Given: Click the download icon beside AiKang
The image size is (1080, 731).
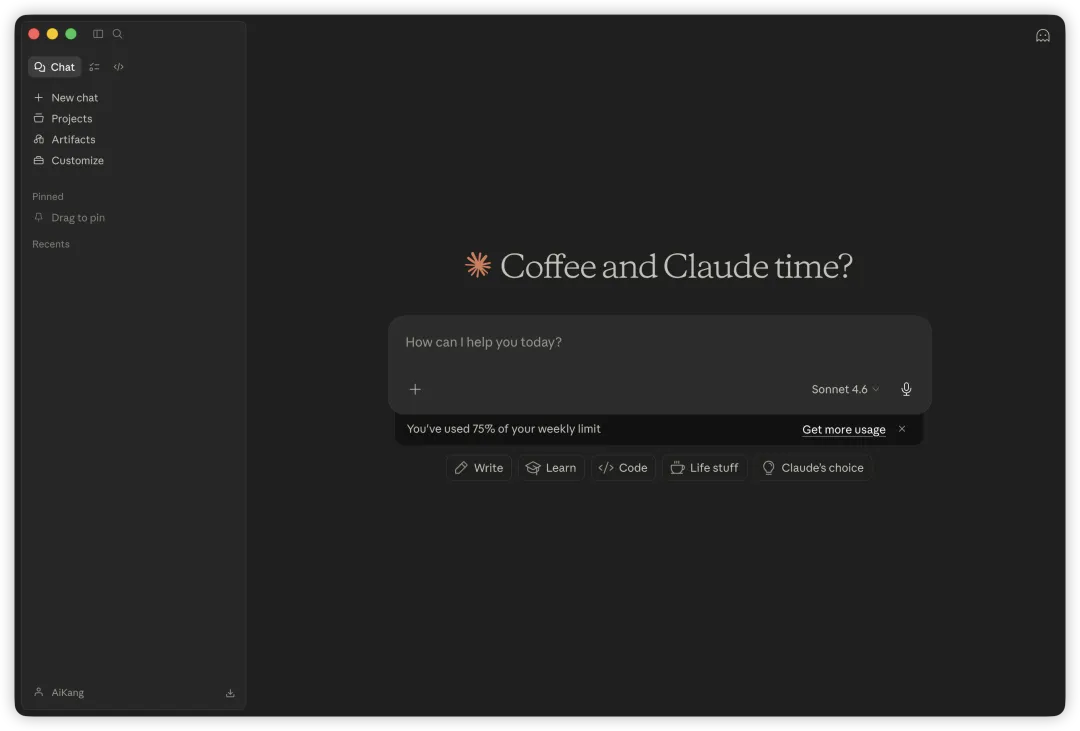Looking at the screenshot, I should pos(230,693).
